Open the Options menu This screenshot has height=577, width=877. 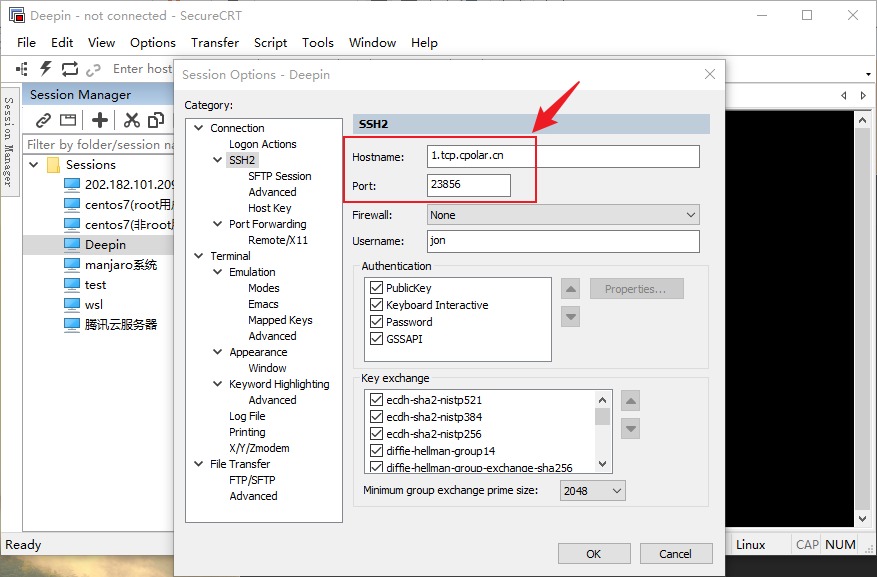pos(153,42)
